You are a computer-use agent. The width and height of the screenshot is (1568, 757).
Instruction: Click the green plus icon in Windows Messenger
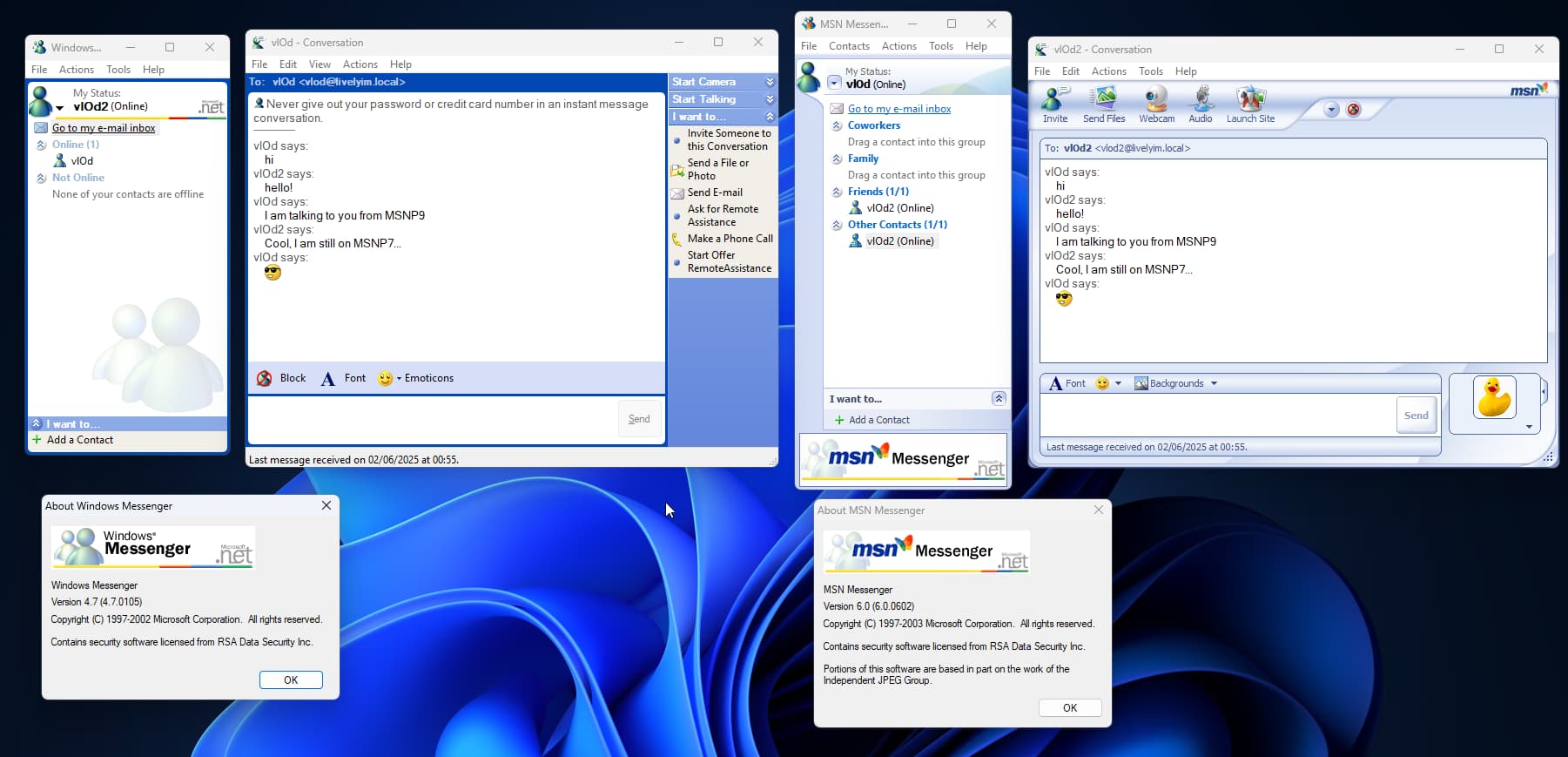tap(37, 440)
